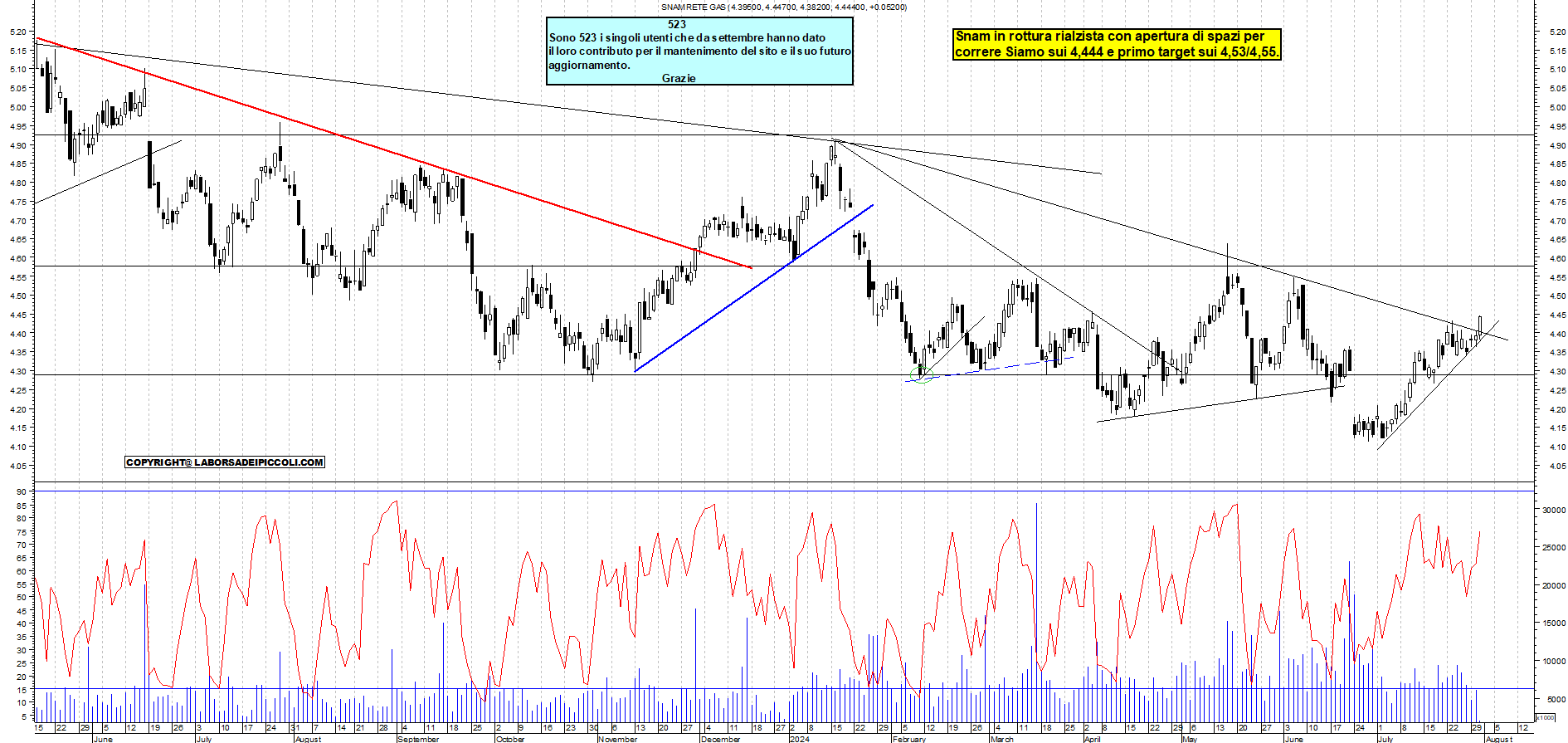
Task: Select the solid blue ascending trendline
Action: 753,288
